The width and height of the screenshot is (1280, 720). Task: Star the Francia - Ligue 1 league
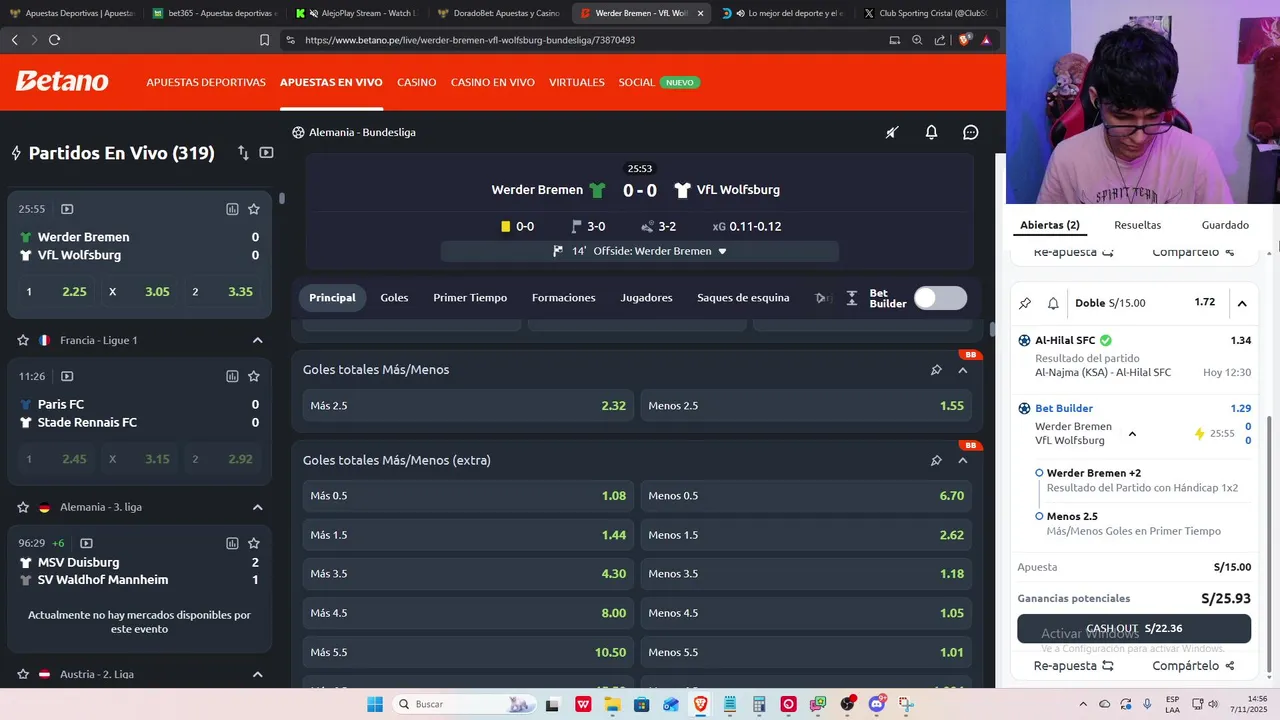pos(23,340)
